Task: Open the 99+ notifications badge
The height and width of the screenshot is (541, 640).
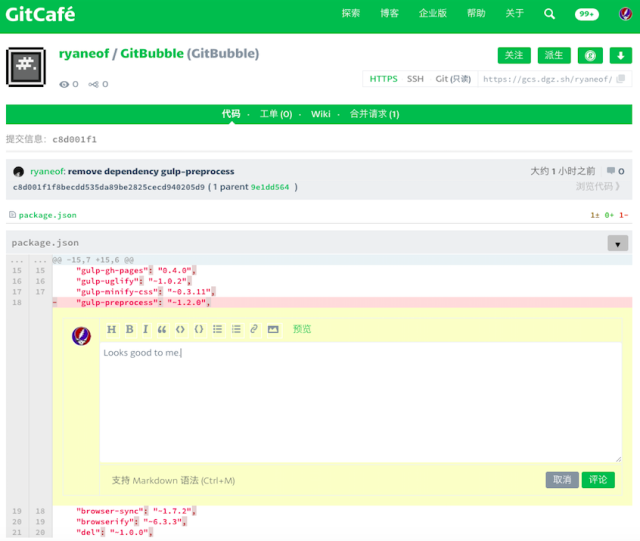Action: tap(587, 14)
